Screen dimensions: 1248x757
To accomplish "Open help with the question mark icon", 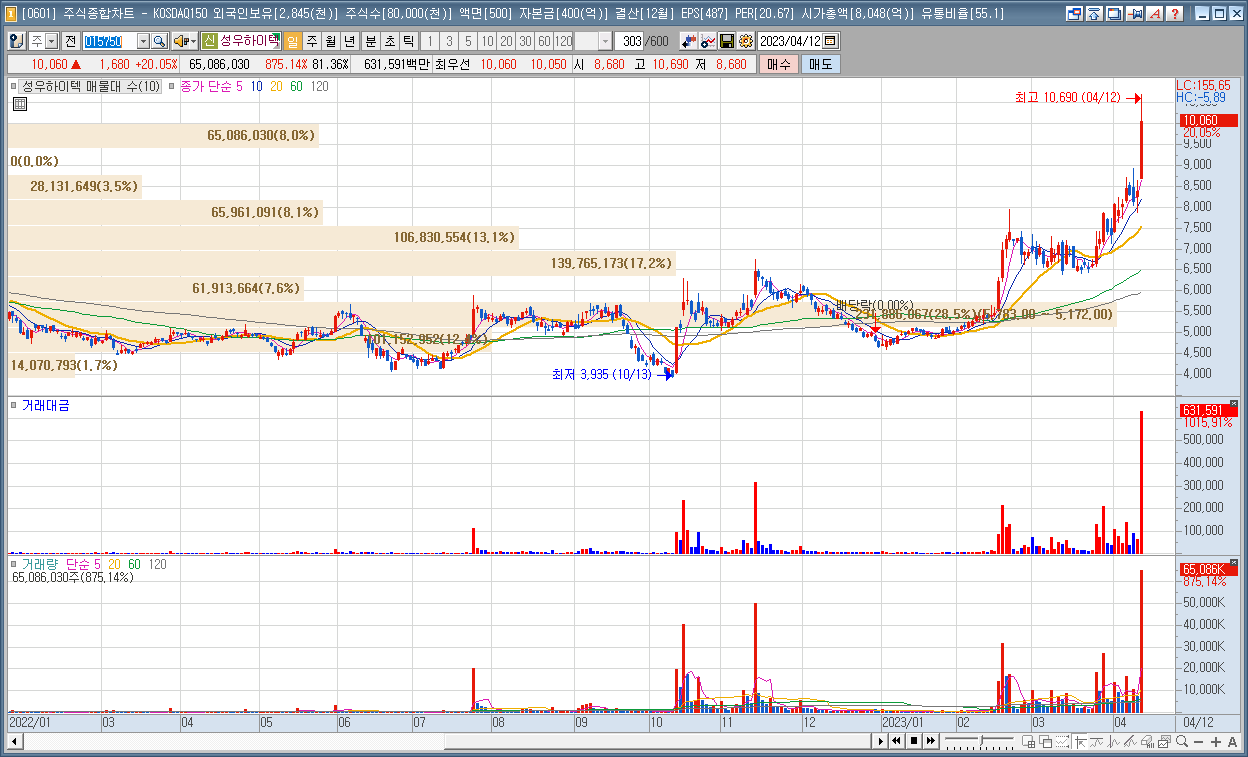I will 1174,13.
